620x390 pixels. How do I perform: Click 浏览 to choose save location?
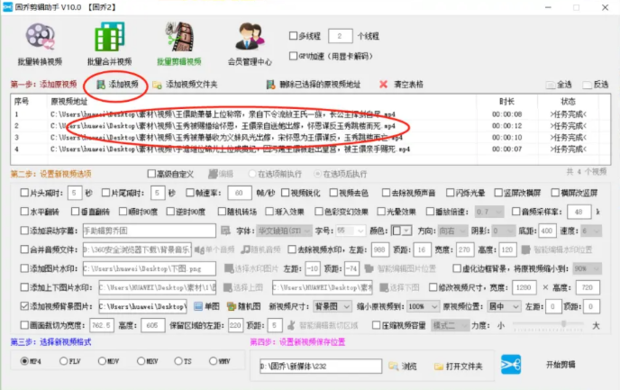pos(403,366)
